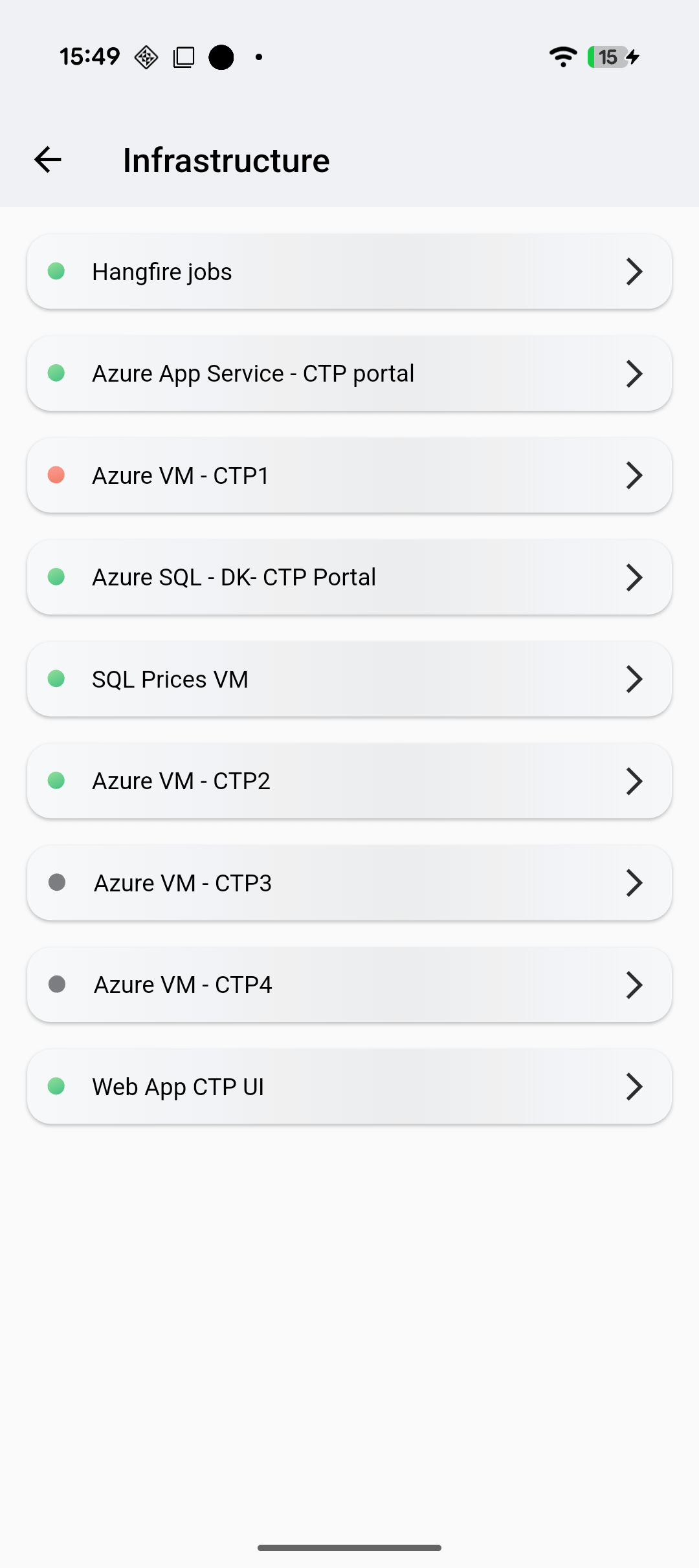Open Azure VM - CTP3 details
699x1568 pixels.
(x=183, y=883)
